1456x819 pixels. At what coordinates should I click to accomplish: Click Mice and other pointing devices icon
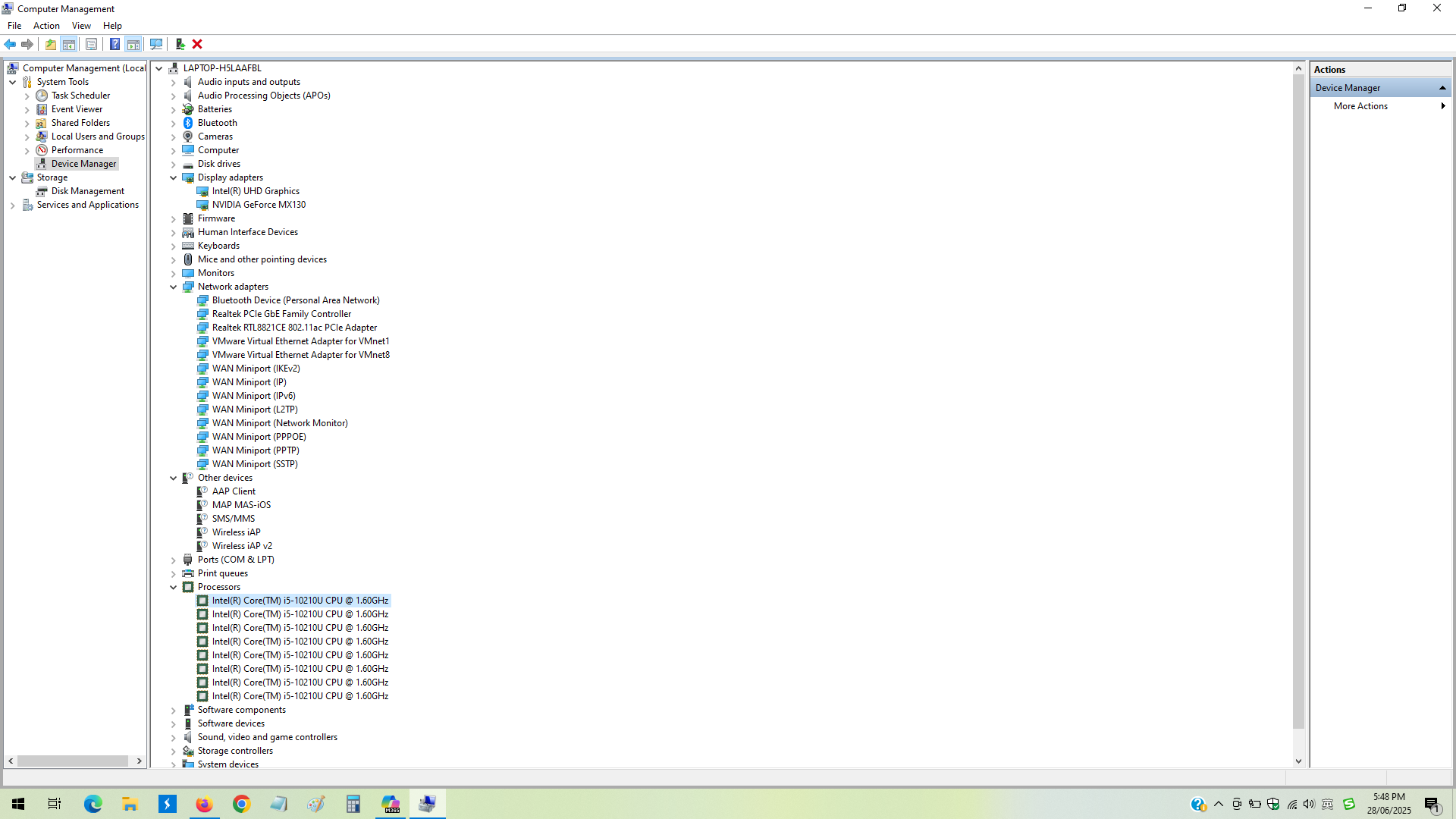(188, 259)
